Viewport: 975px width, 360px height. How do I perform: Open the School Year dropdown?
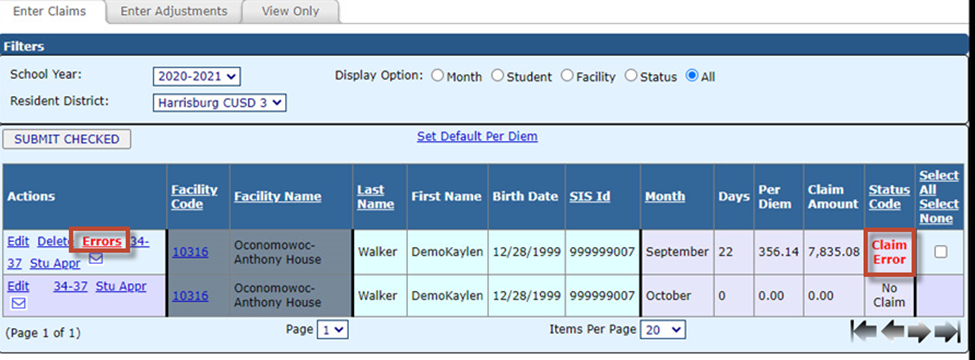(196, 76)
